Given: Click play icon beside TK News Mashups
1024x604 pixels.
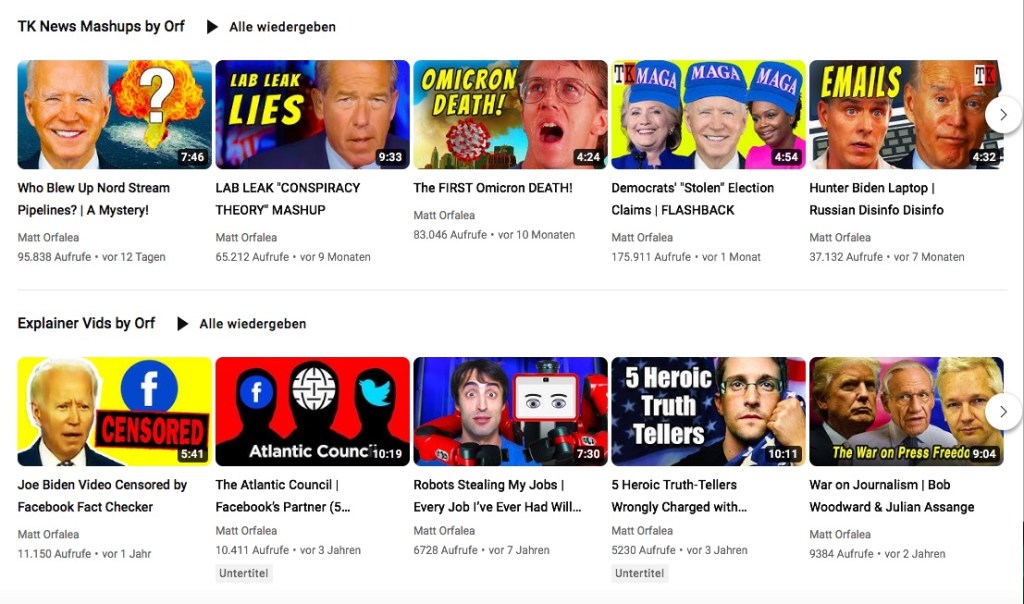Looking at the screenshot, I should (212, 27).
